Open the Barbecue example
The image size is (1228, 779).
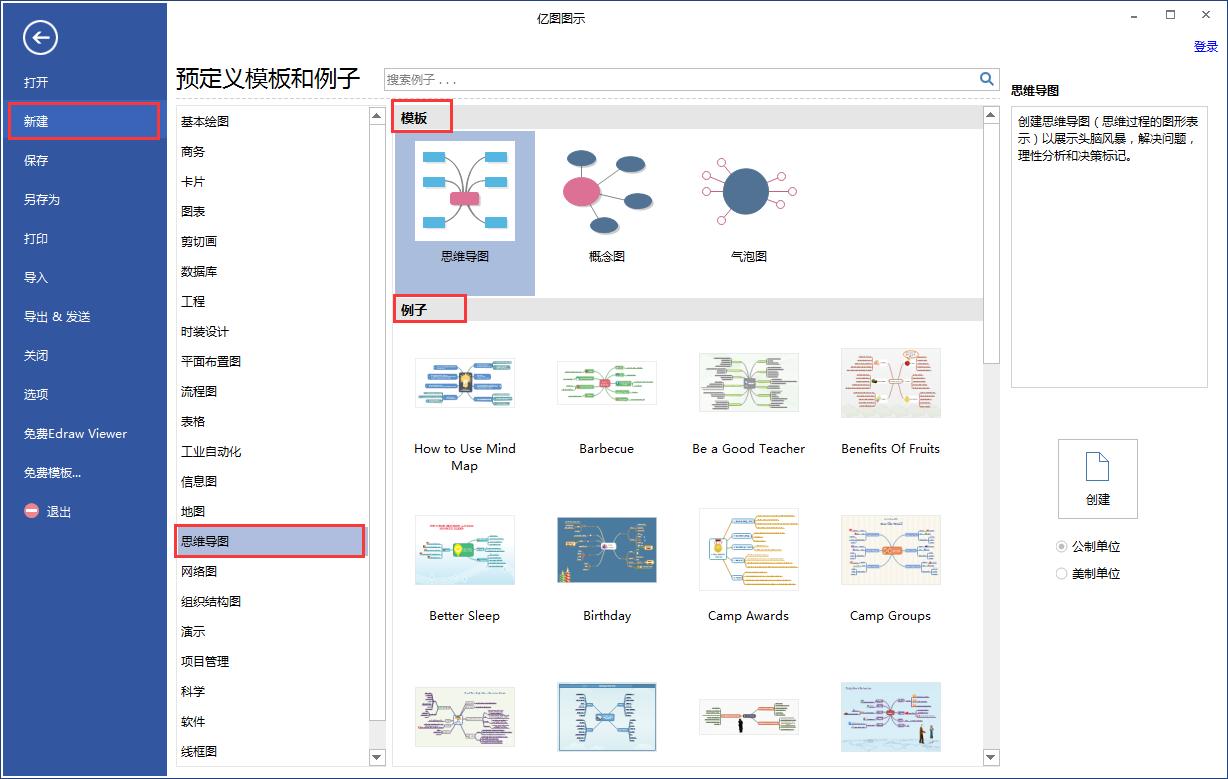click(606, 383)
